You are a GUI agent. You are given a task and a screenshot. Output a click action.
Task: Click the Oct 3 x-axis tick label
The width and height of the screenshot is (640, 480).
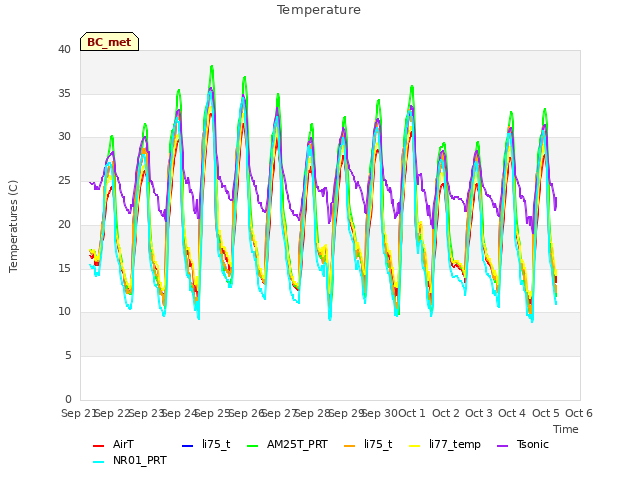(x=479, y=413)
